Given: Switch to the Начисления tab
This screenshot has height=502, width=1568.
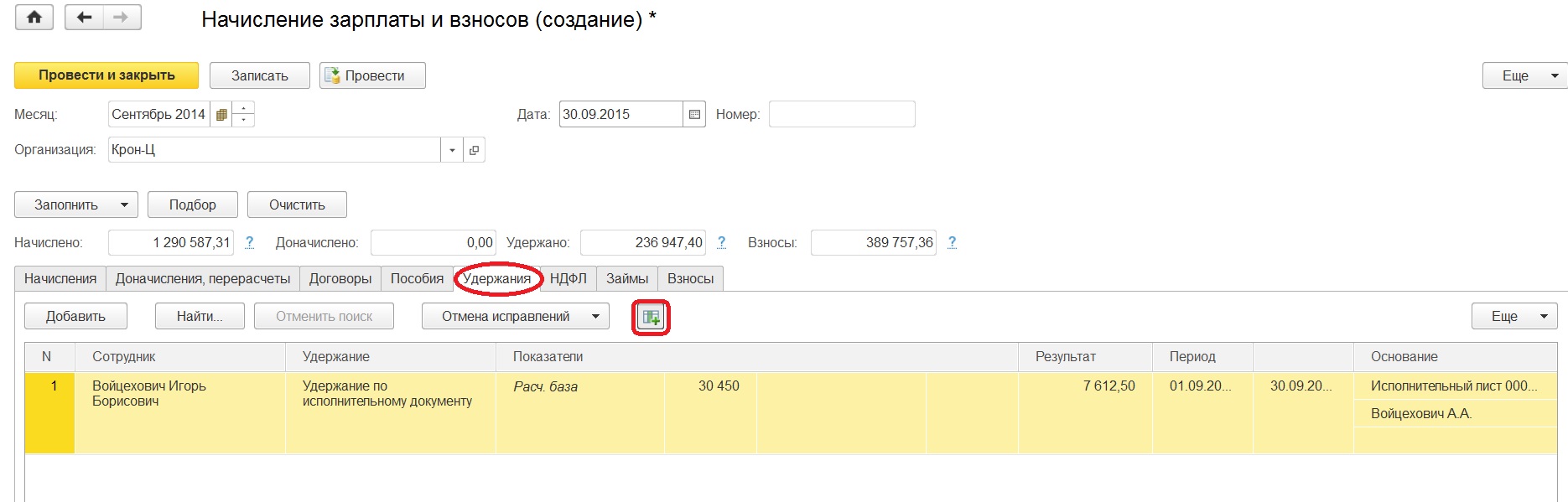Looking at the screenshot, I should (x=60, y=279).
